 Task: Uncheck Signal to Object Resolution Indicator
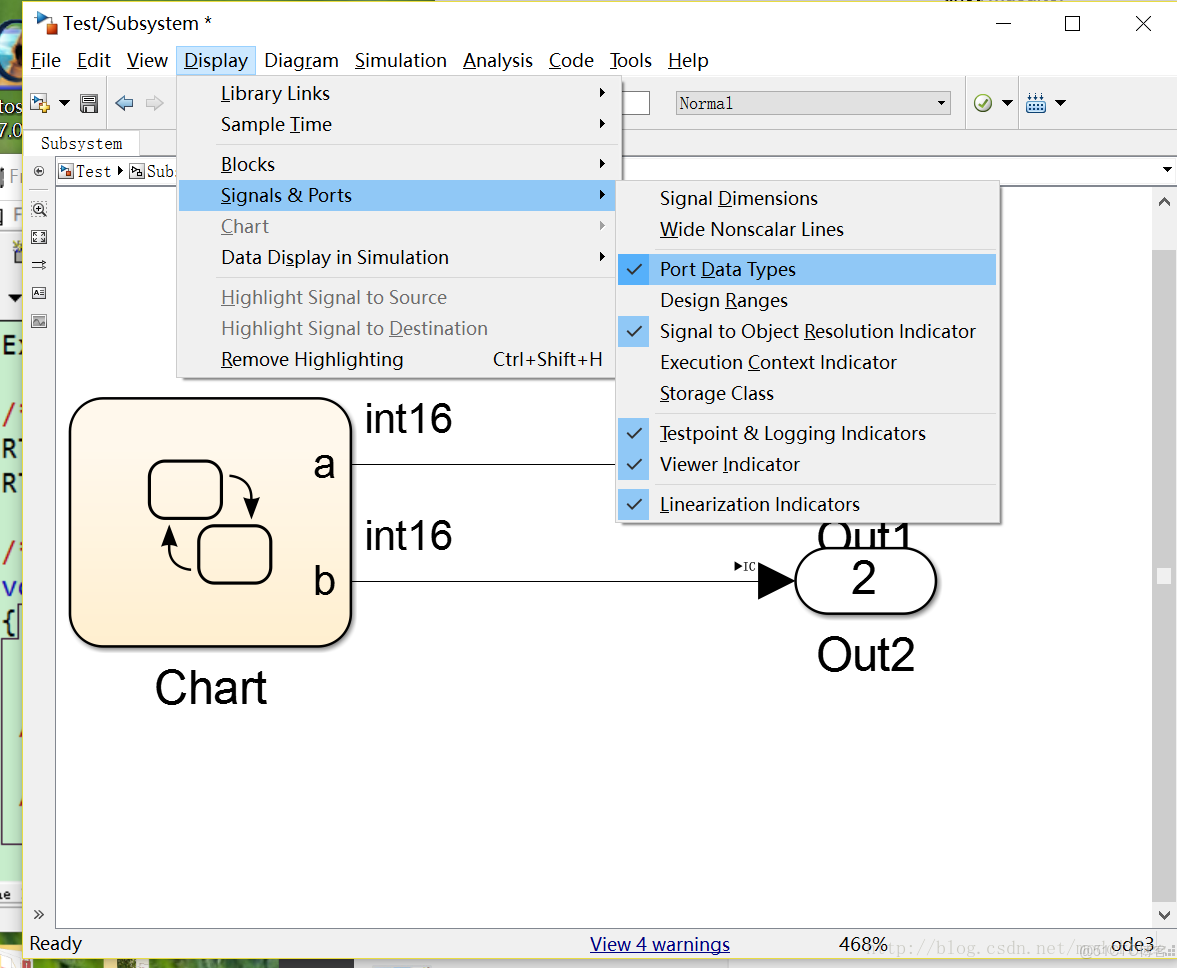tap(807, 332)
